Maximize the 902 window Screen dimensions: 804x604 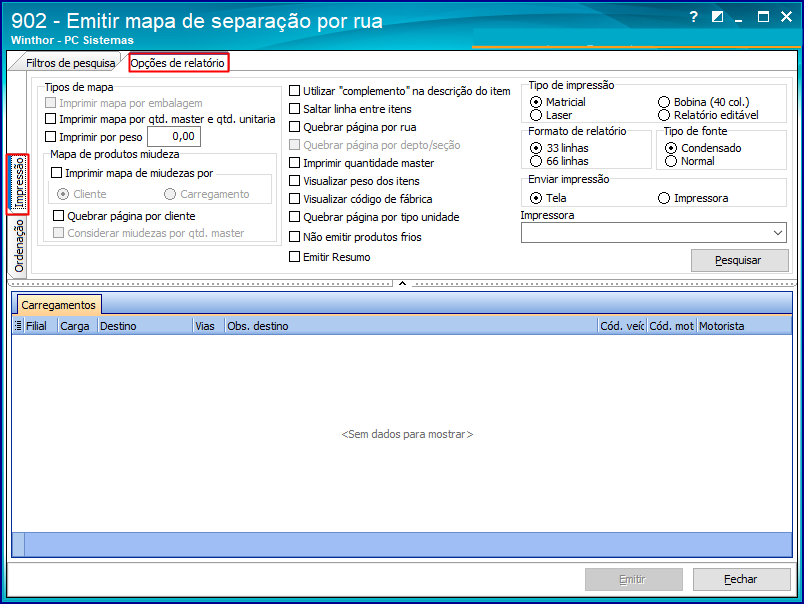tap(763, 17)
